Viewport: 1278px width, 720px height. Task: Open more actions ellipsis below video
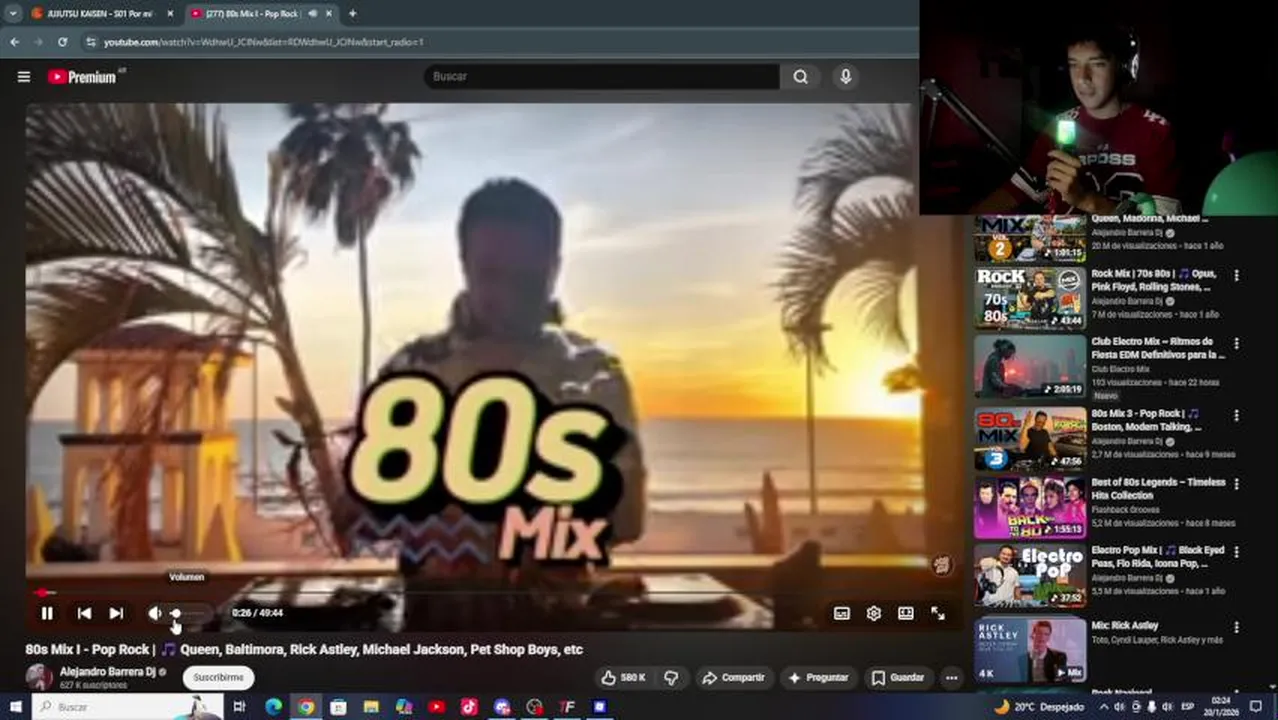[952, 678]
